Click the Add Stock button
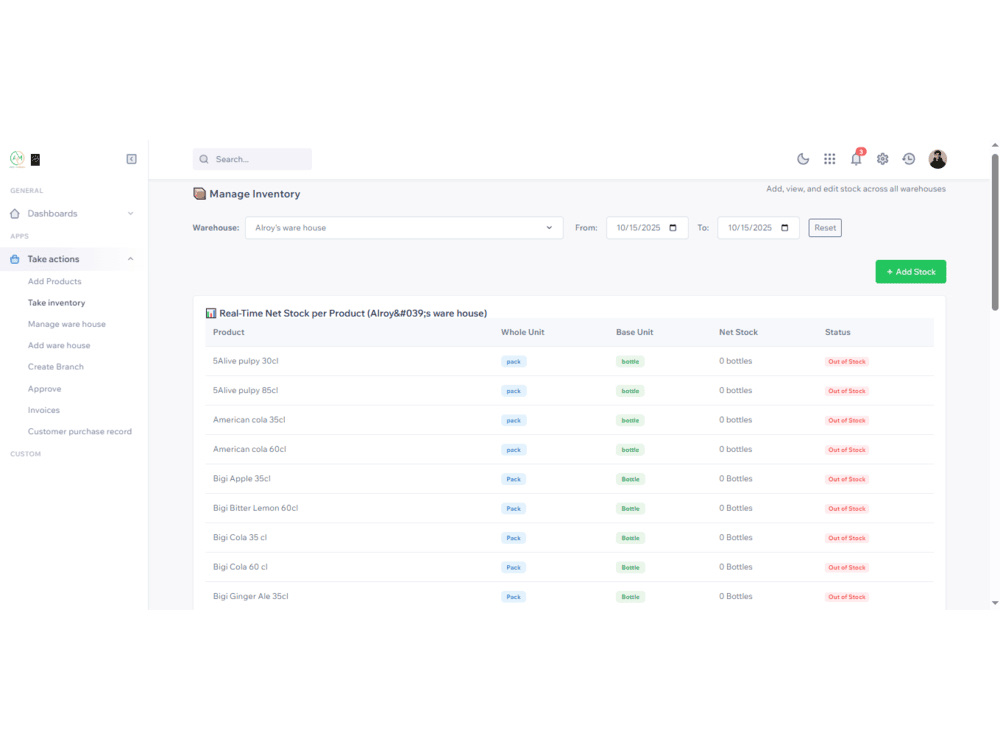 point(910,272)
